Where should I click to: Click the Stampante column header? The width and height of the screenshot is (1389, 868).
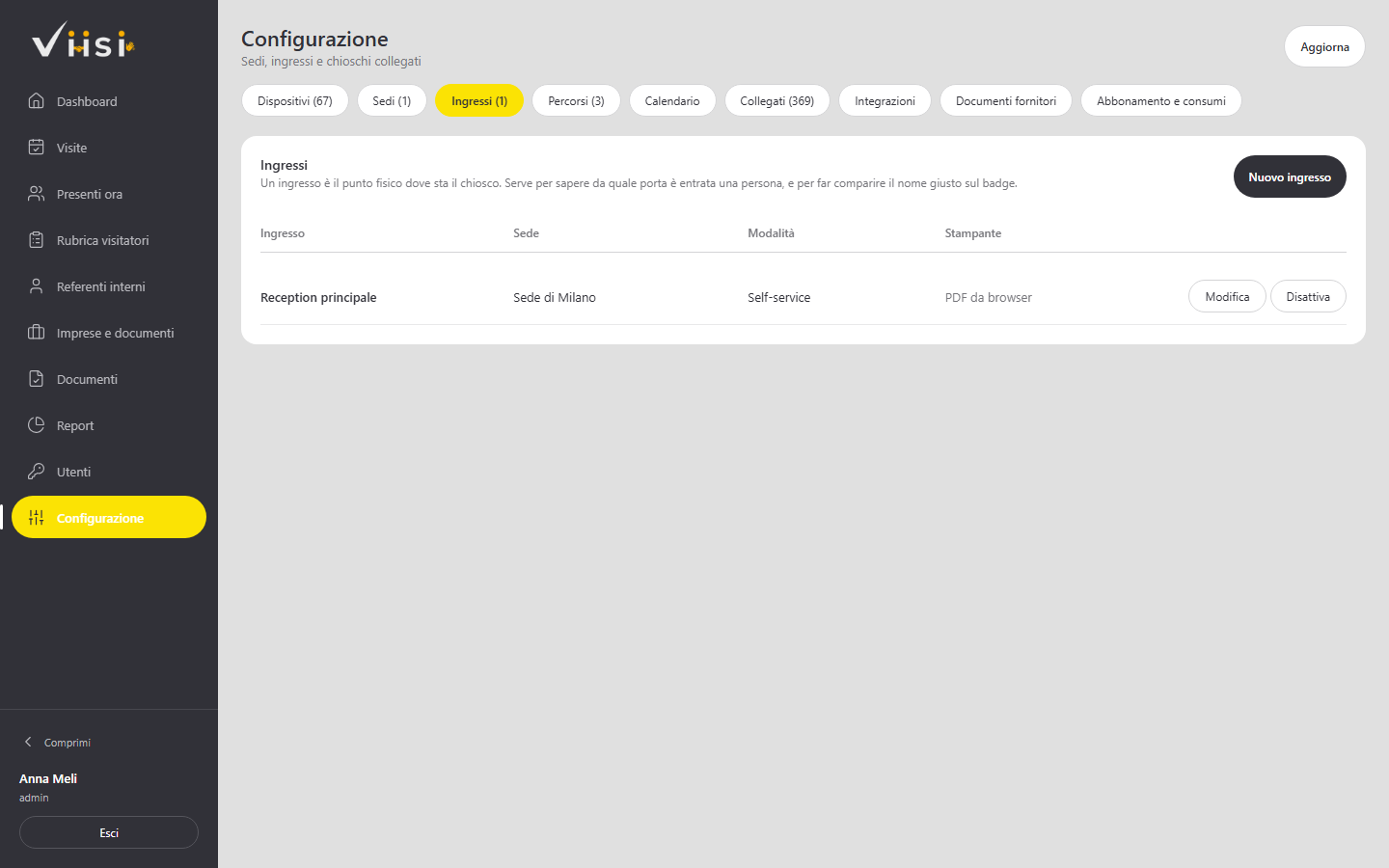click(973, 233)
